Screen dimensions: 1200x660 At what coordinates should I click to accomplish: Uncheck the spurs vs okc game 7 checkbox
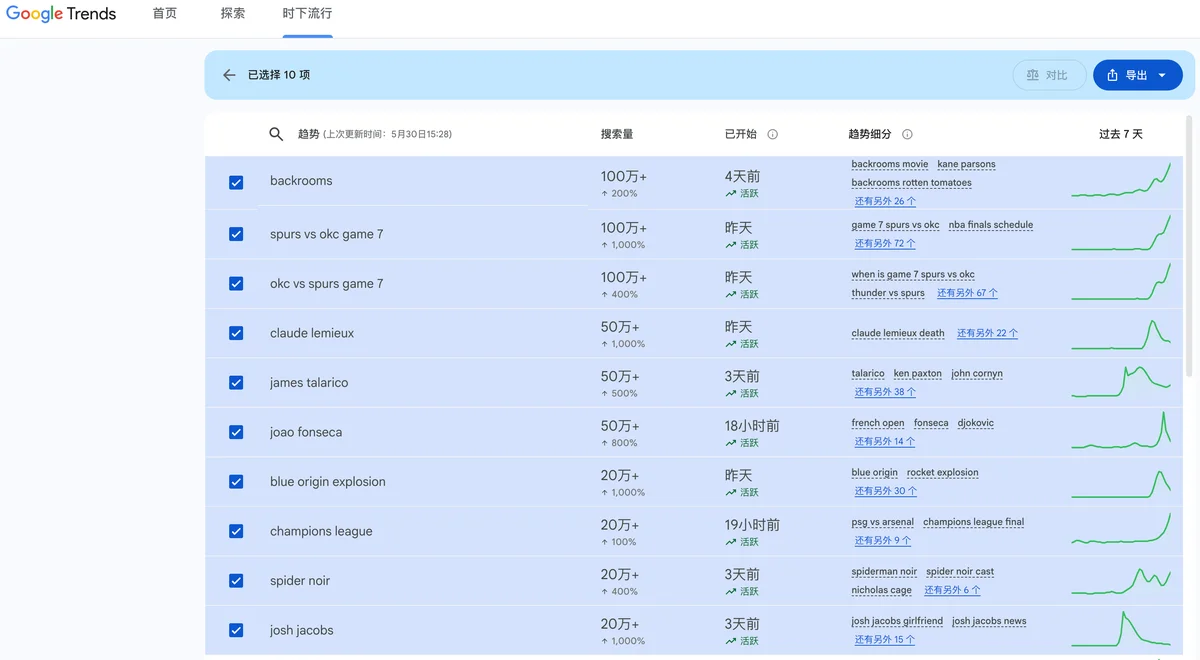coord(236,234)
